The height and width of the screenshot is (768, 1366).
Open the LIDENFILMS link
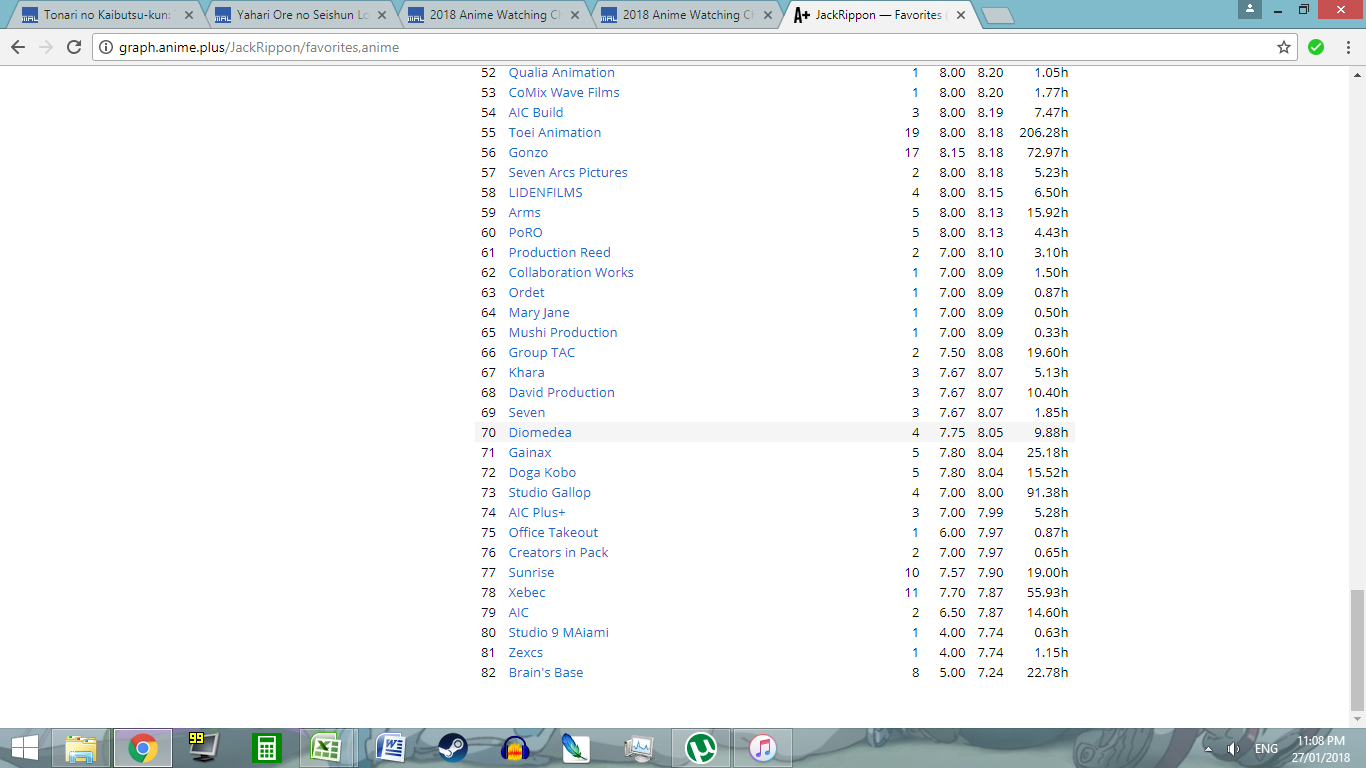click(545, 192)
